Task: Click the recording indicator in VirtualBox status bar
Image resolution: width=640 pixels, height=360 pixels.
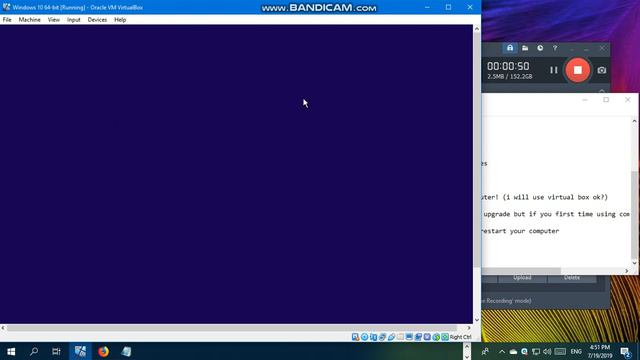Action: coord(418,337)
